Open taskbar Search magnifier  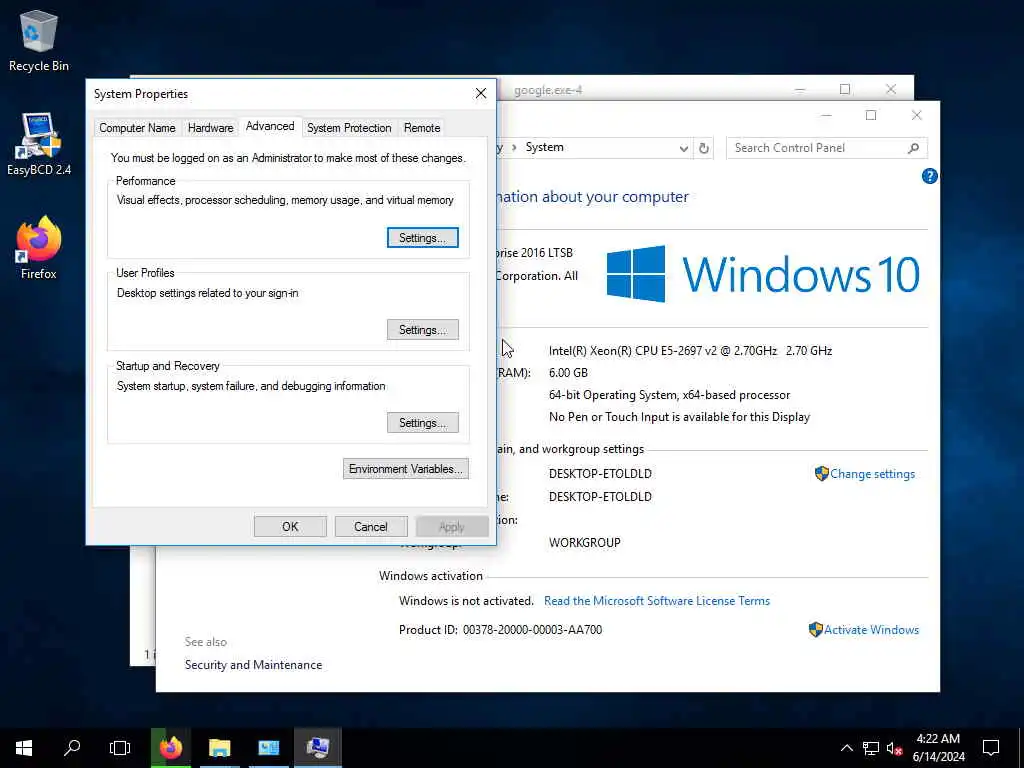click(72, 748)
